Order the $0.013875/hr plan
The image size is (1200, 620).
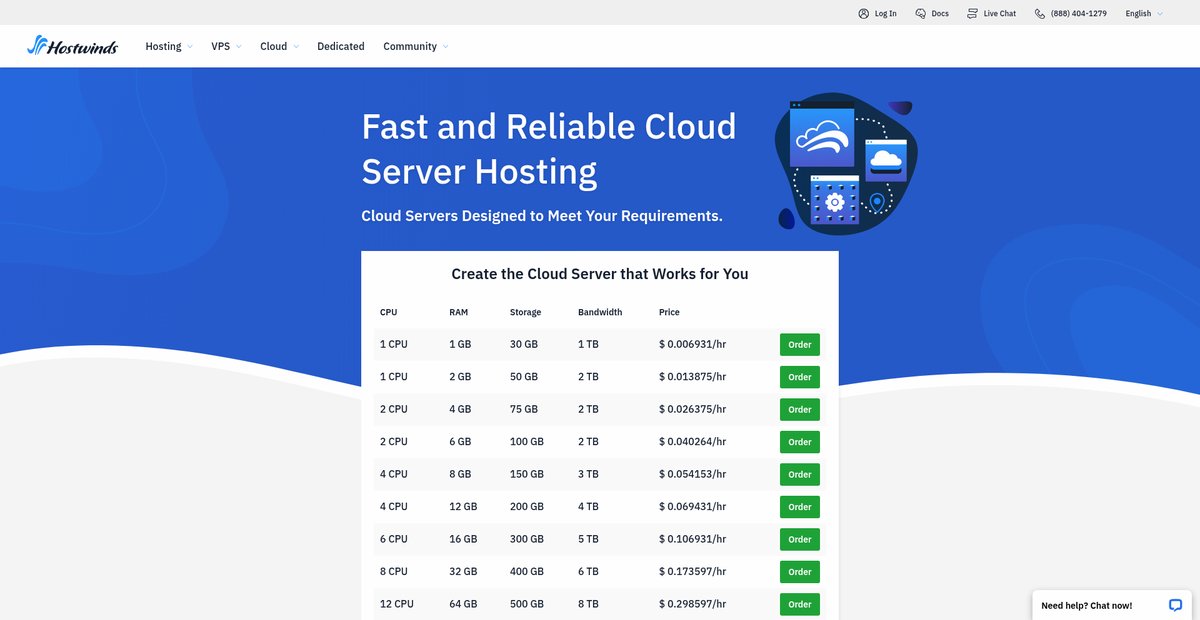800,377
